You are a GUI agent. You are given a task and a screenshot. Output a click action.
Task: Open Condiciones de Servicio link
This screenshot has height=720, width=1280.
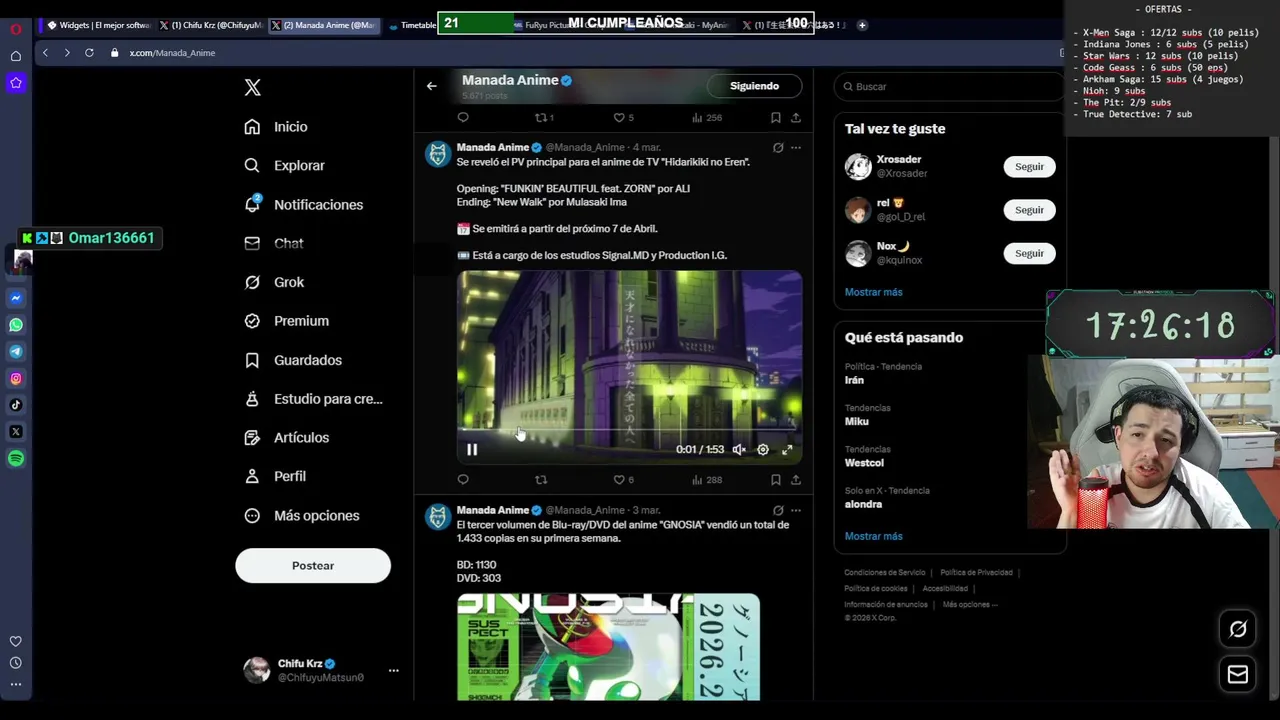pos(885,573)
